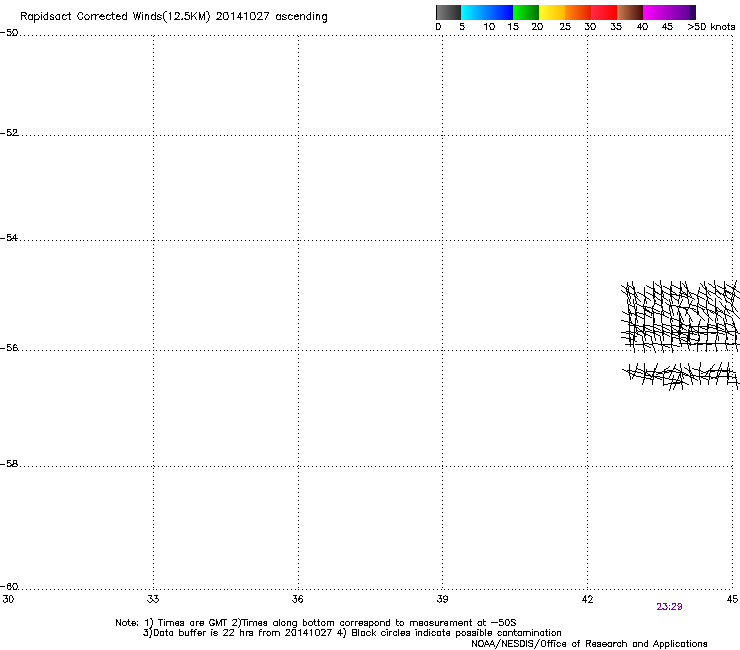Click the purple '23:29' pass time label

tap(669, 607)
